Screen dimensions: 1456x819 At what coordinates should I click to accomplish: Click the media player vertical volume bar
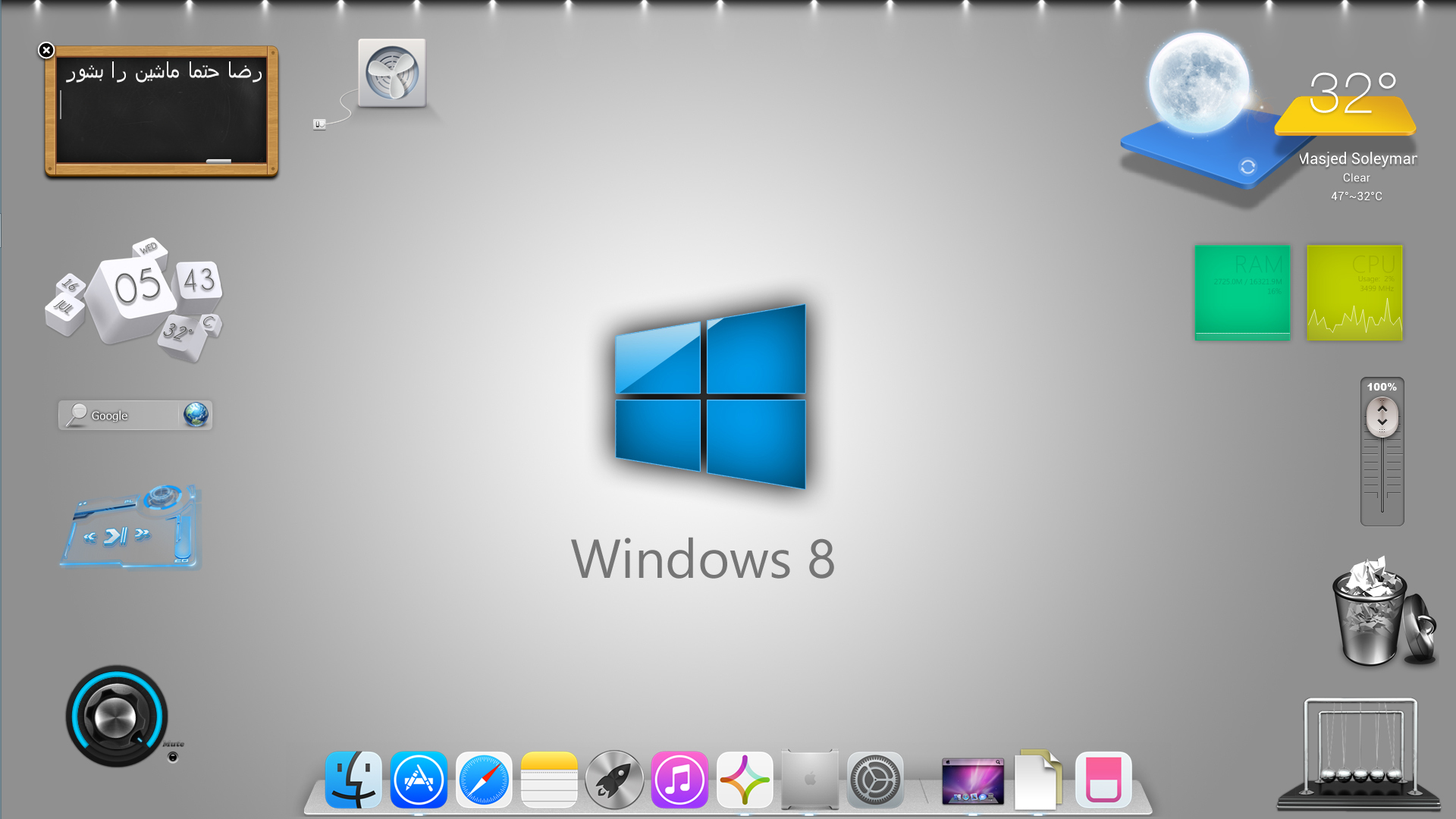pyautogui.click(x=183, y=536)
